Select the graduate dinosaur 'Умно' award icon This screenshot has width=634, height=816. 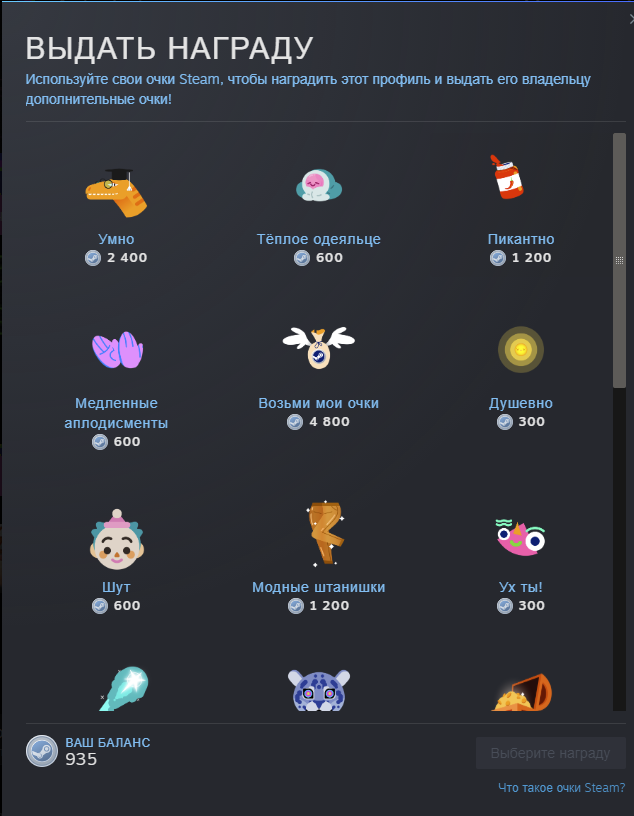click(116, 193)
